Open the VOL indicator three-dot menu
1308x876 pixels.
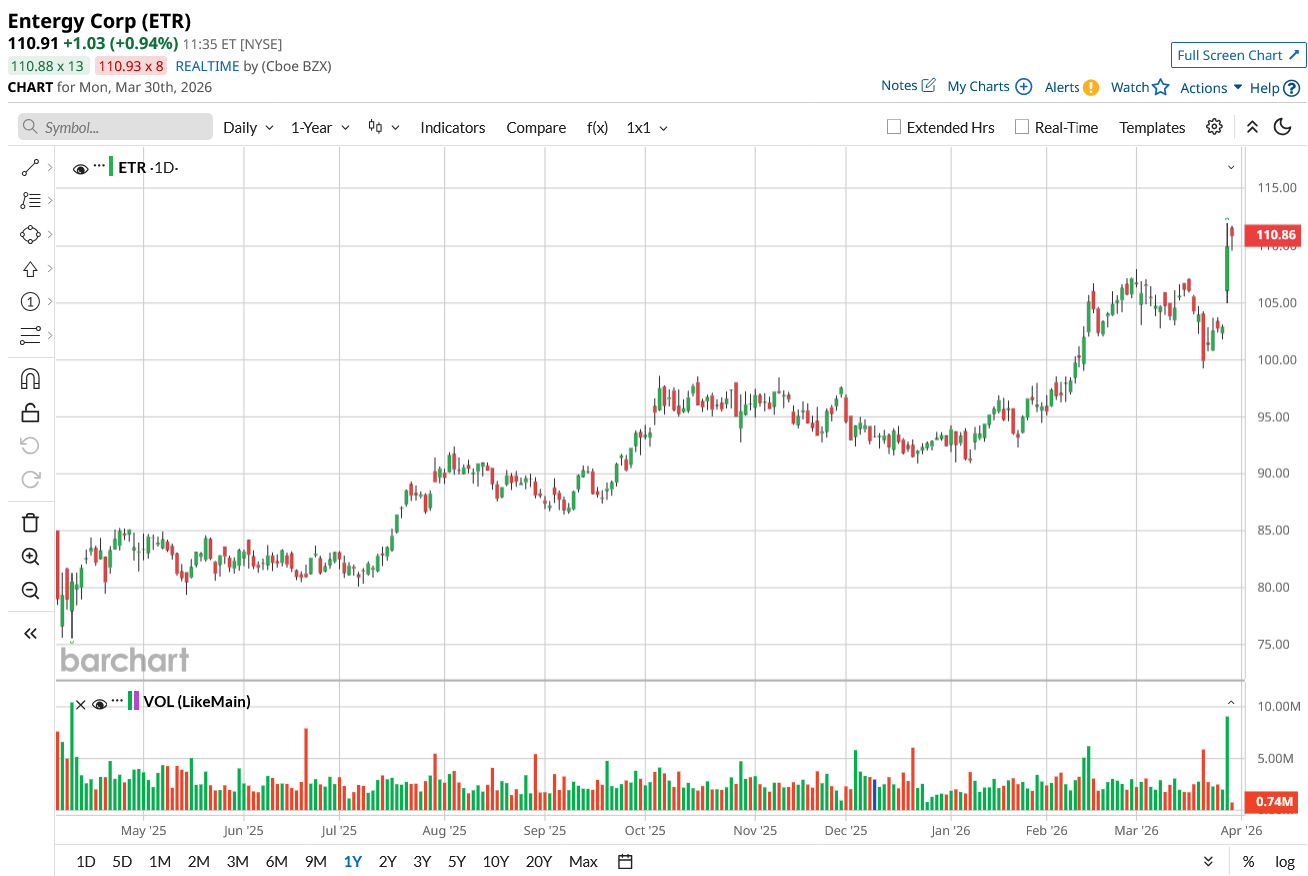[x=117, y=700]
